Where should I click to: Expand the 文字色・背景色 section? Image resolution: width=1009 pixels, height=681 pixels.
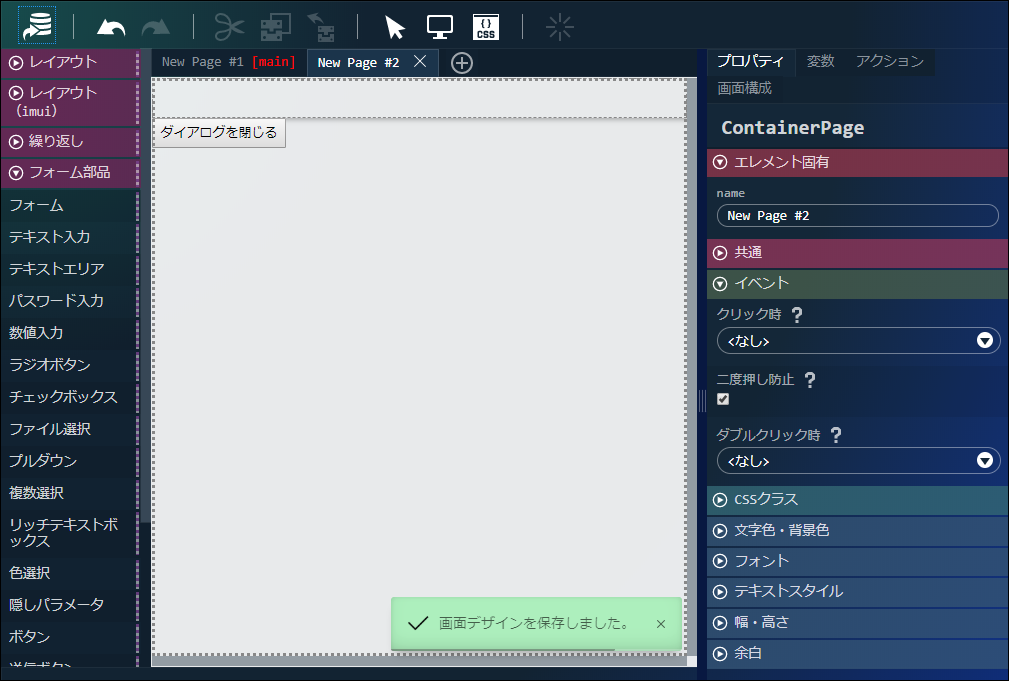857,530
